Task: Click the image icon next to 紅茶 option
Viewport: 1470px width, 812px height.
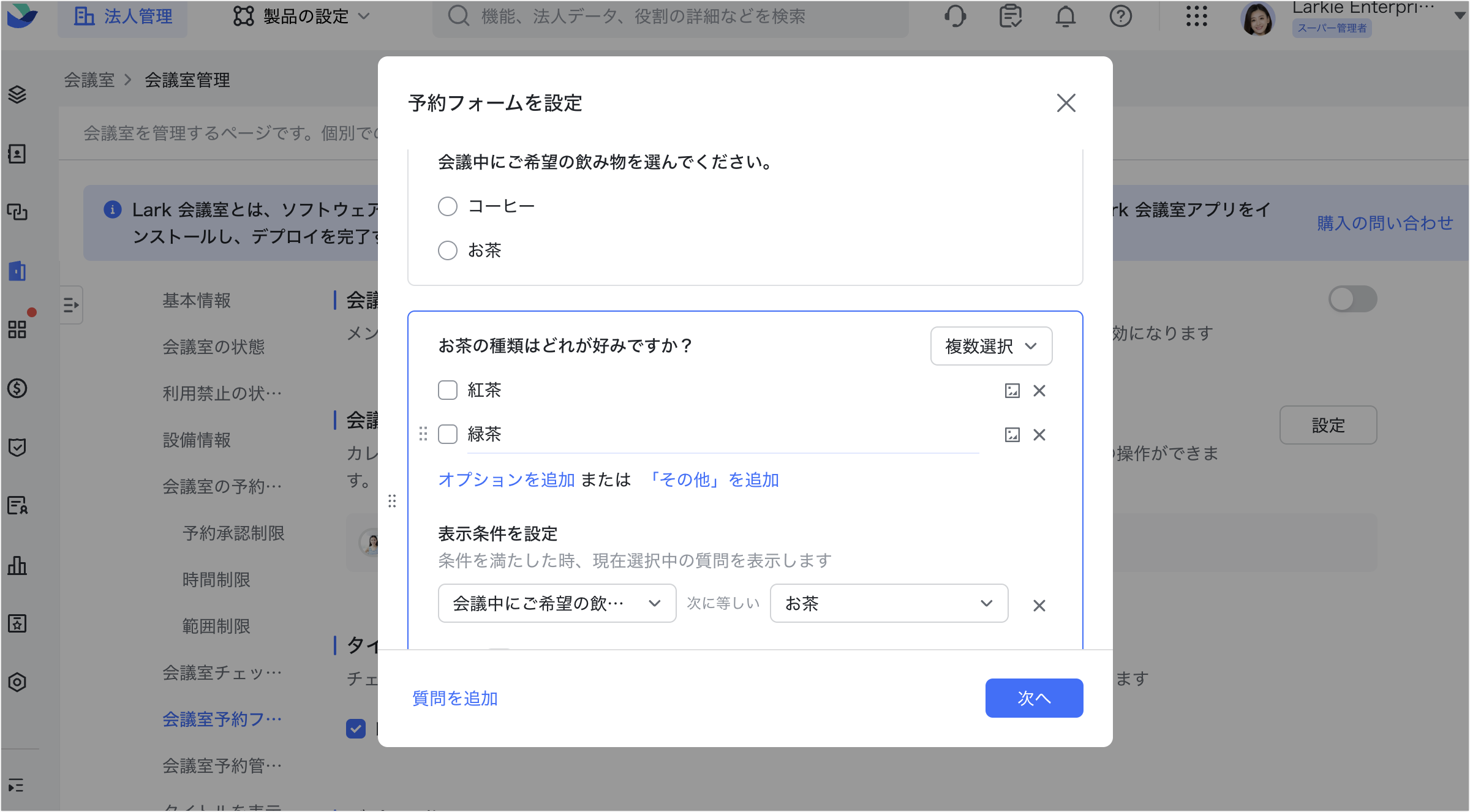Action: point(1012,391)
